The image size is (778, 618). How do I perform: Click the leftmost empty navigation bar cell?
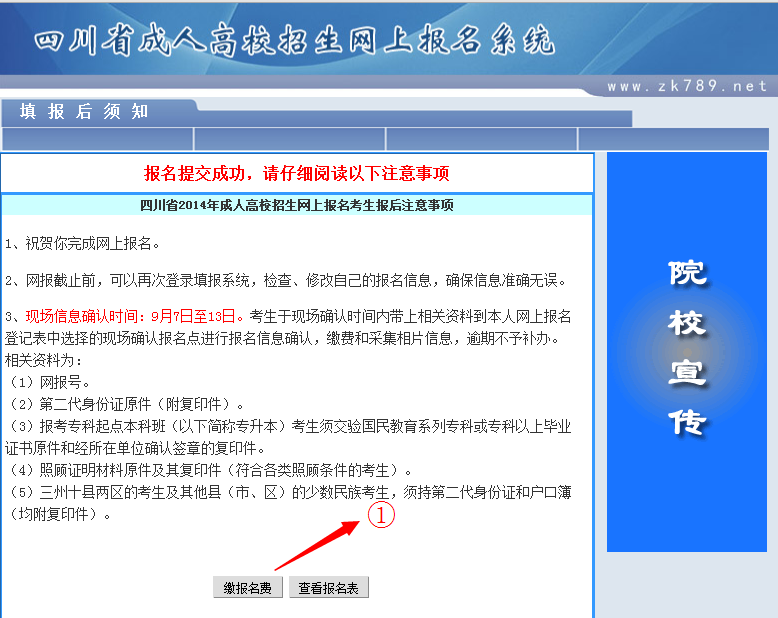click(97, 139)
